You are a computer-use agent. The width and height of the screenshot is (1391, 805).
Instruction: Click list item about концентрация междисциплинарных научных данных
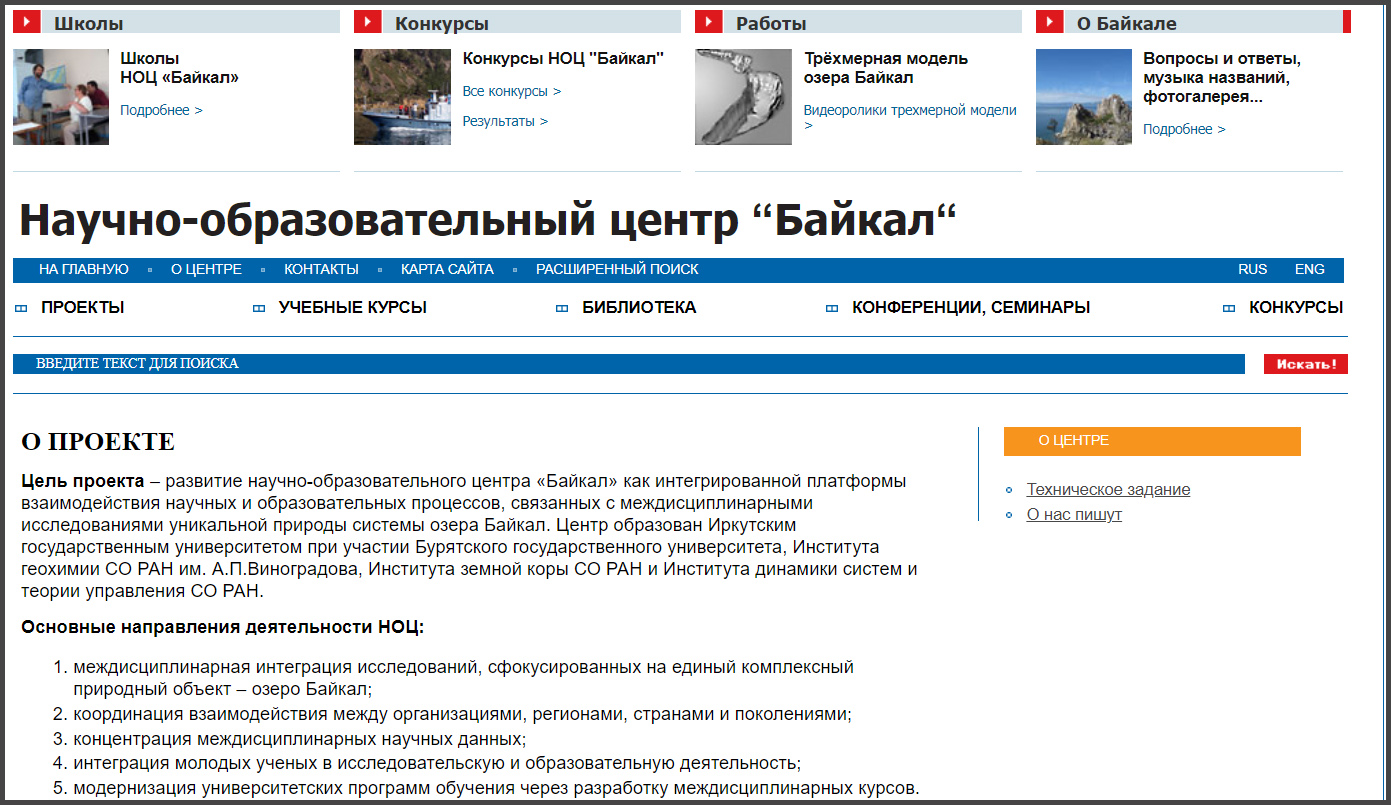300,740
